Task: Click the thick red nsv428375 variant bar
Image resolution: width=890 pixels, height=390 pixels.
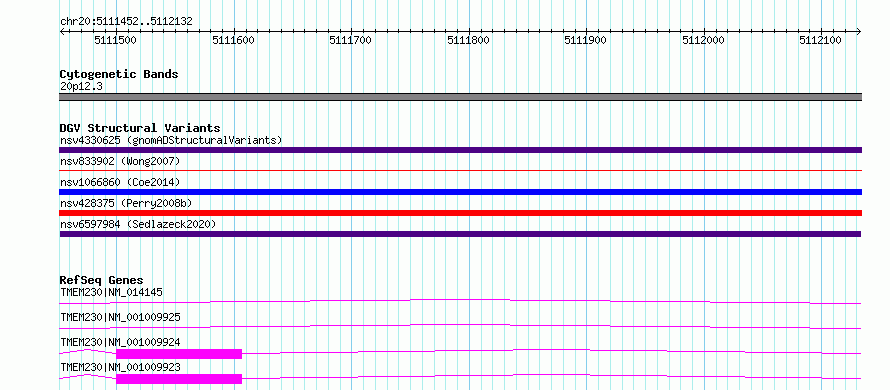Action: [460, 213]
